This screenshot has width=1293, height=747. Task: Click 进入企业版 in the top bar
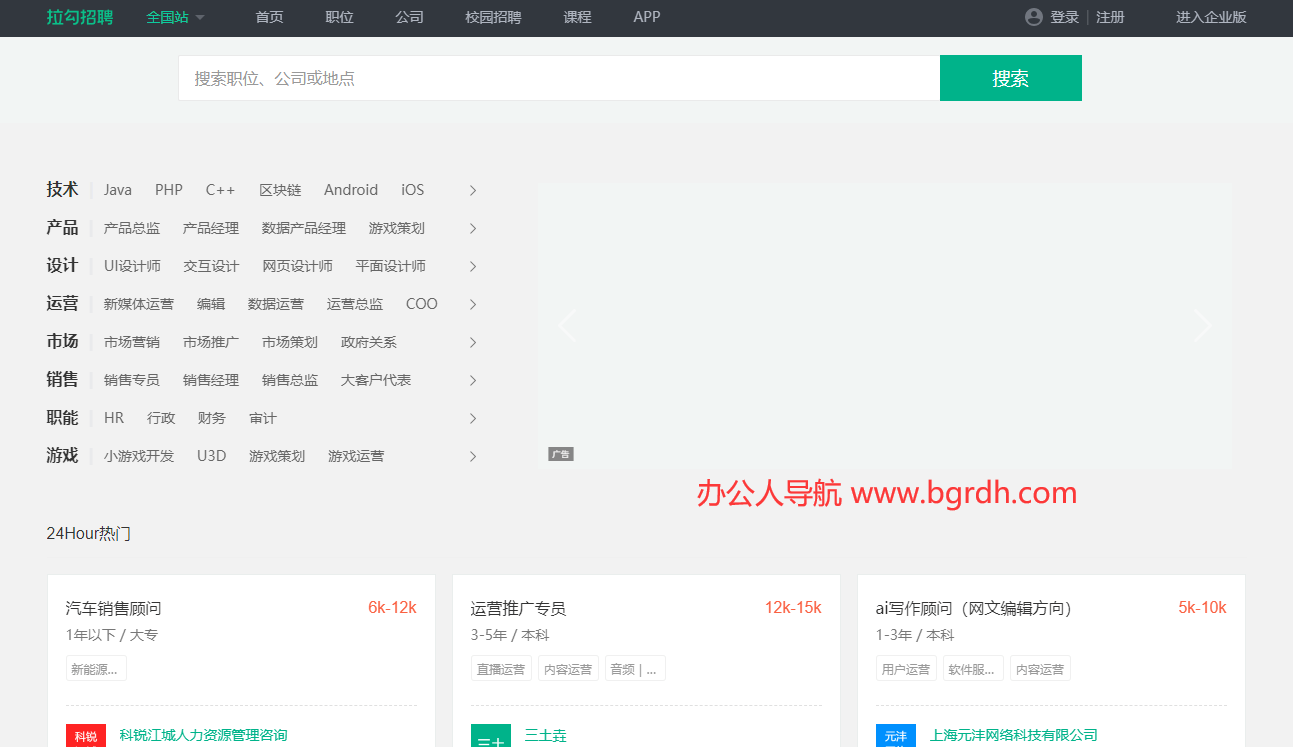click(1211, 17)
